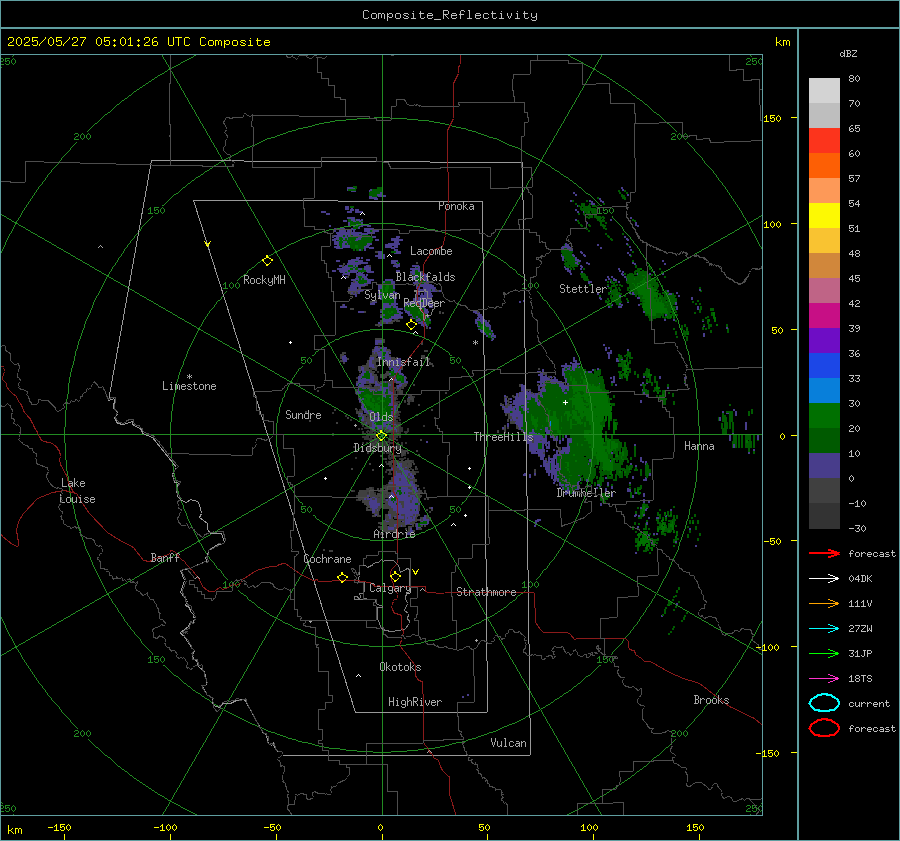Click the yellow diamond marker at Didsbury
The width and height of the screenshot is (900, 841).
pyautogui.click(x=381, y=436)
